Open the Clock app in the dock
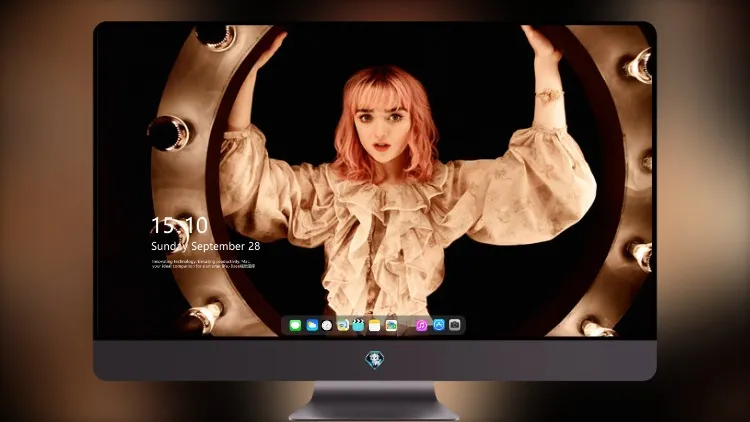This screenshot has width=750, height=422. pos(327,325)
